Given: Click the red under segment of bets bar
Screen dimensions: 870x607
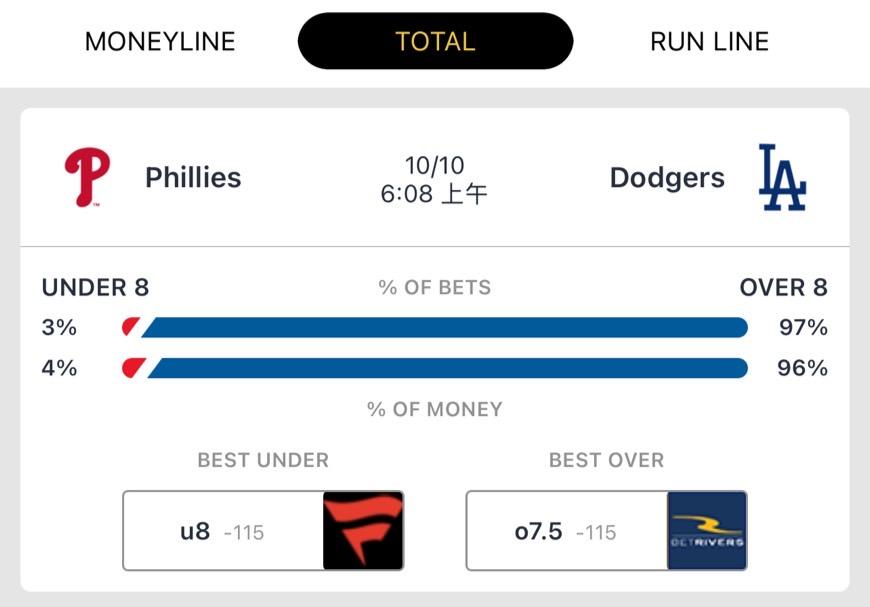Looking at the screenshot, I should click(x=130, y=327).
